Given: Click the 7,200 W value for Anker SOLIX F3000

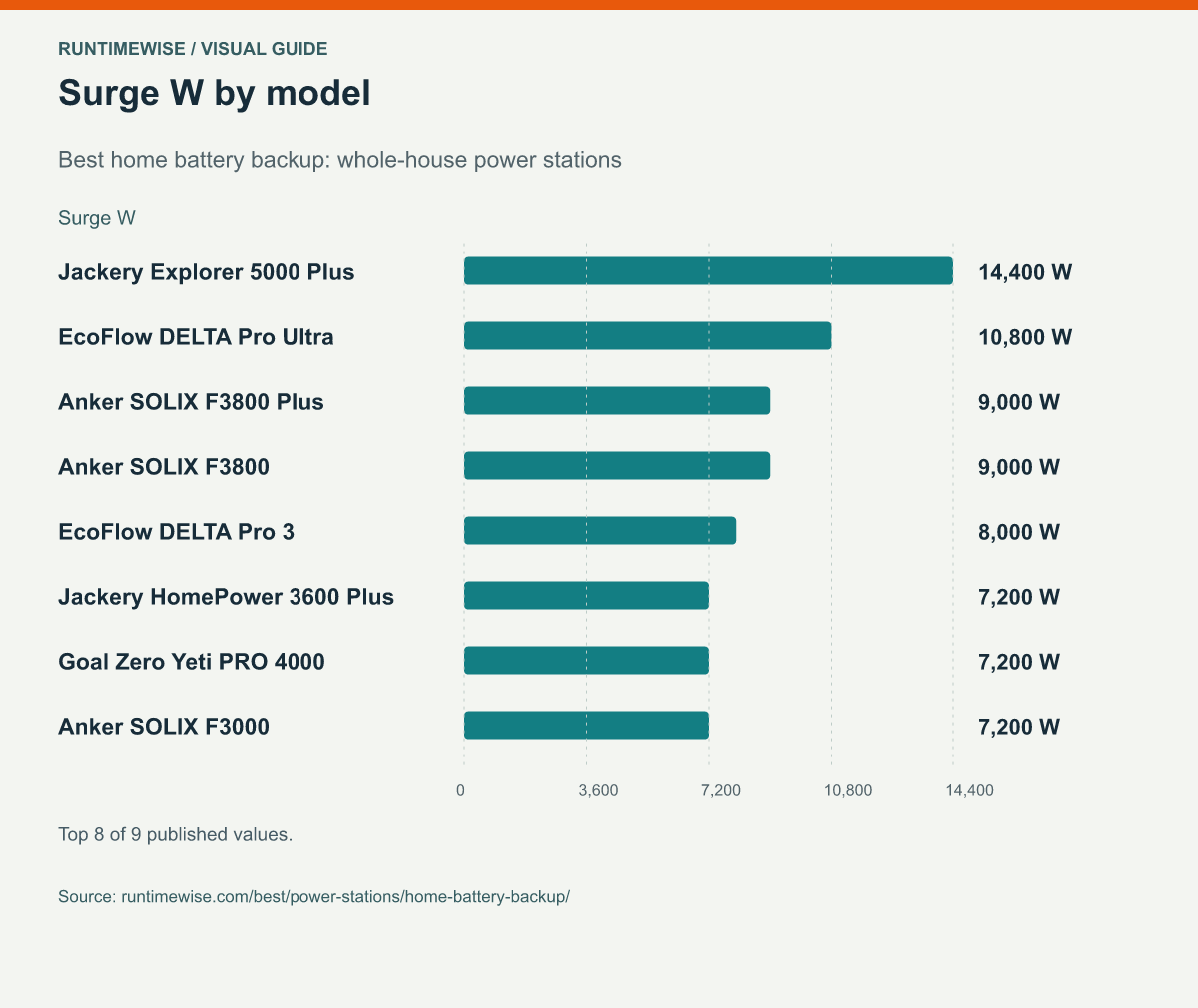Looking at the screenshot, I should point(1019,727).
